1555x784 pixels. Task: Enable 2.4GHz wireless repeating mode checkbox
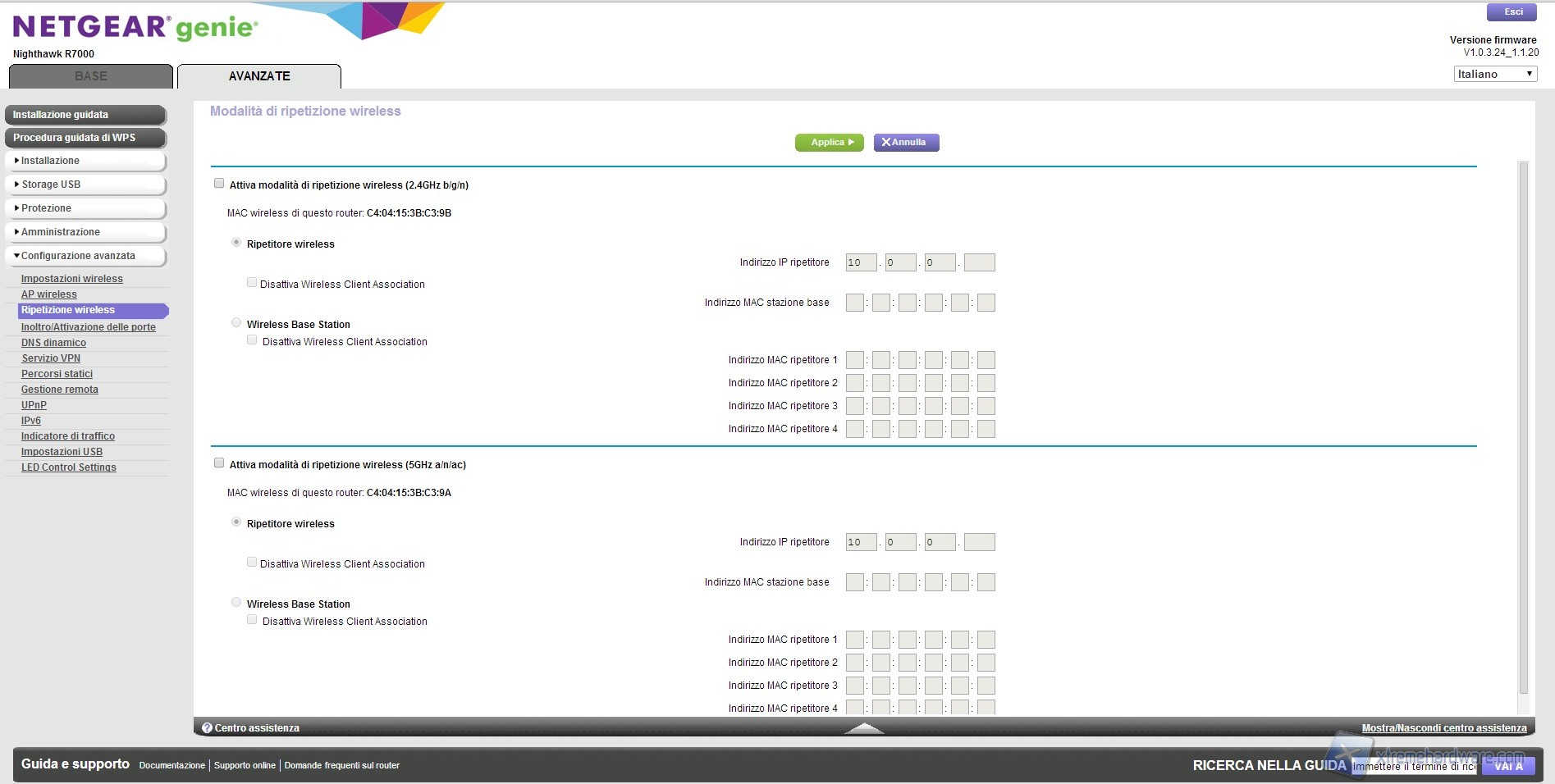pos(219,184)
